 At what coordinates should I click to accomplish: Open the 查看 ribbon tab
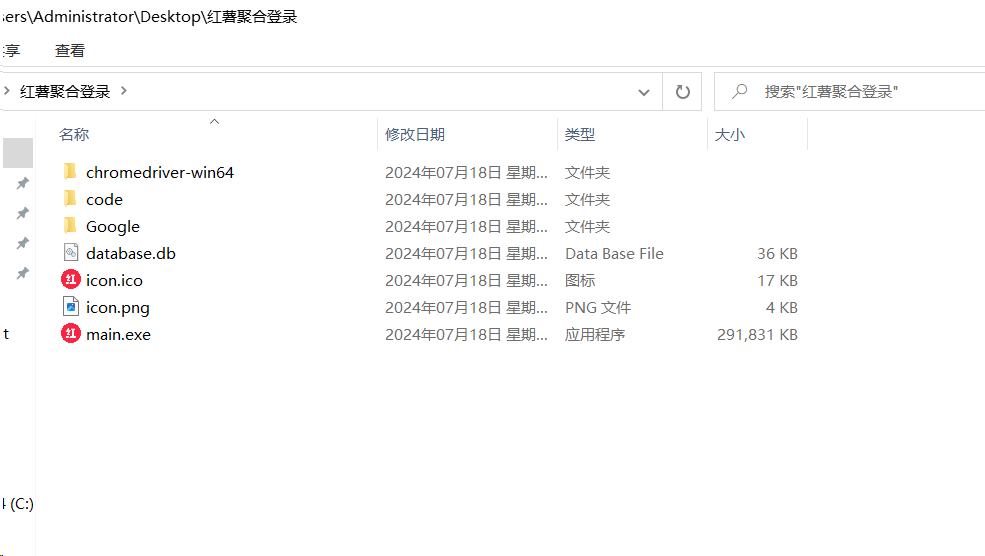70,50
